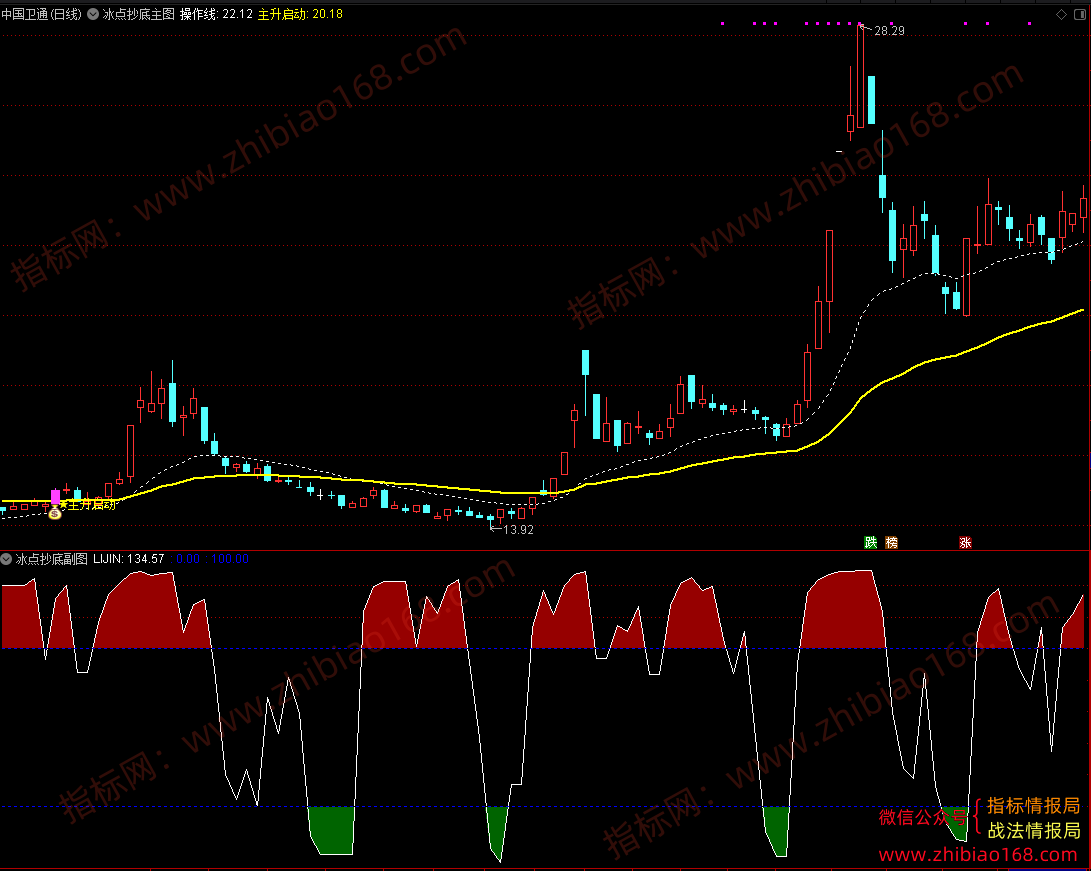
Task: Click the 28.29 high price label
Action: 889,31
